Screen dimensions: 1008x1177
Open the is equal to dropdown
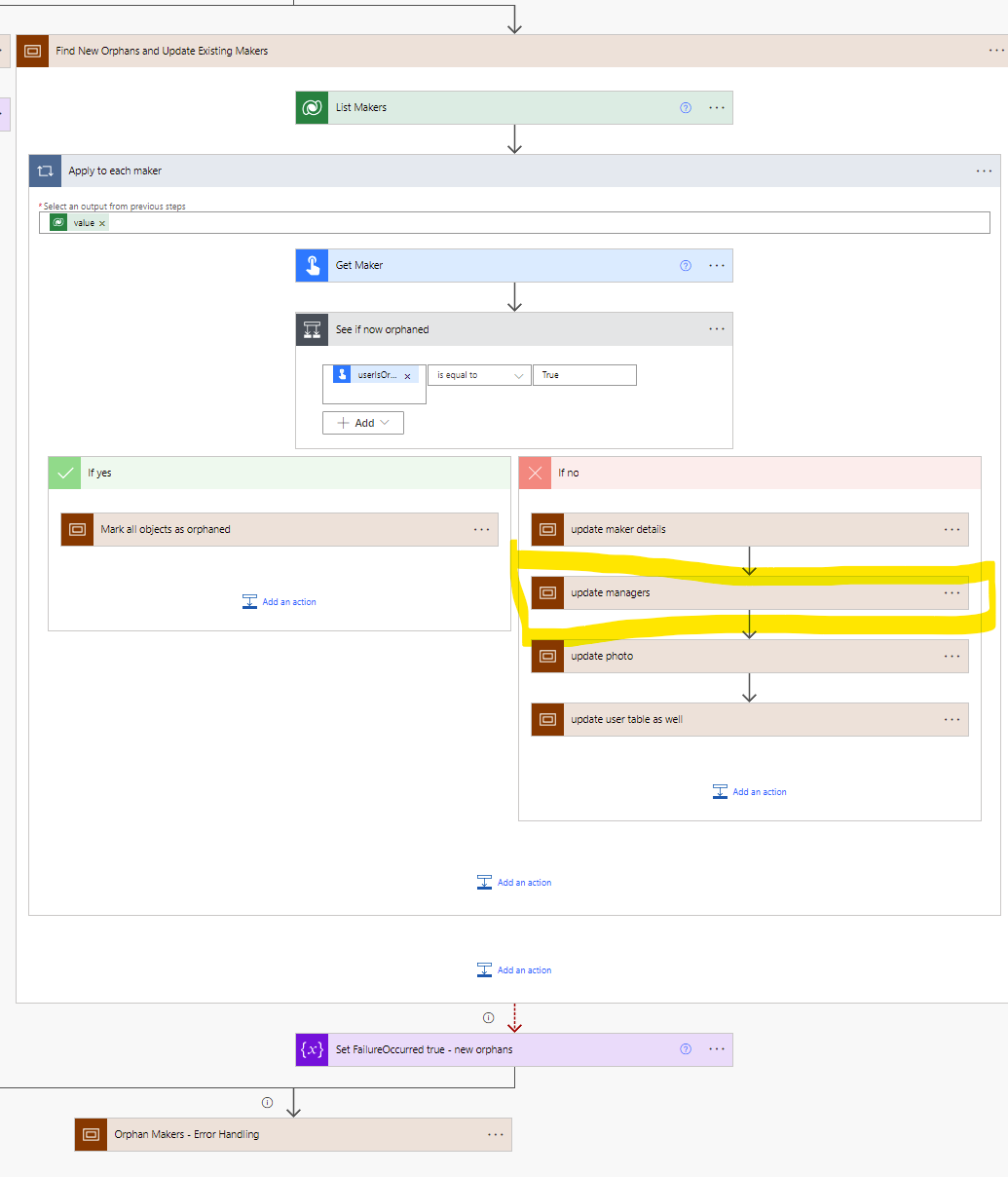[479, 375]
